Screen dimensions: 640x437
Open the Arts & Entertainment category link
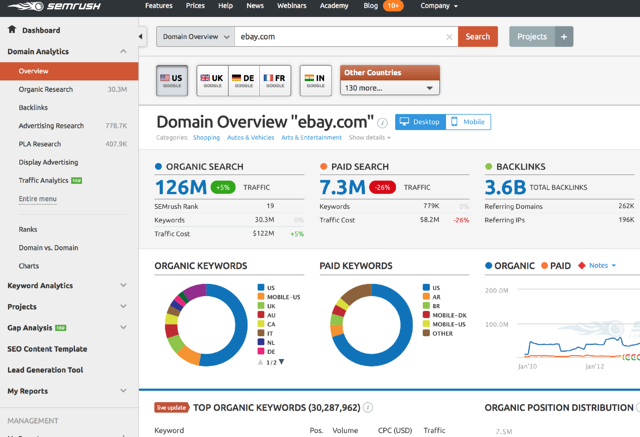(x=311, y=138)
